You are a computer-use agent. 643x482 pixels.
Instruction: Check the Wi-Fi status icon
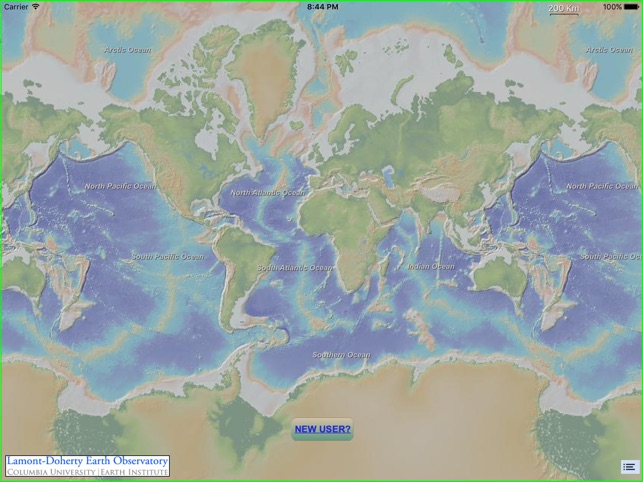tap(36, 7)
